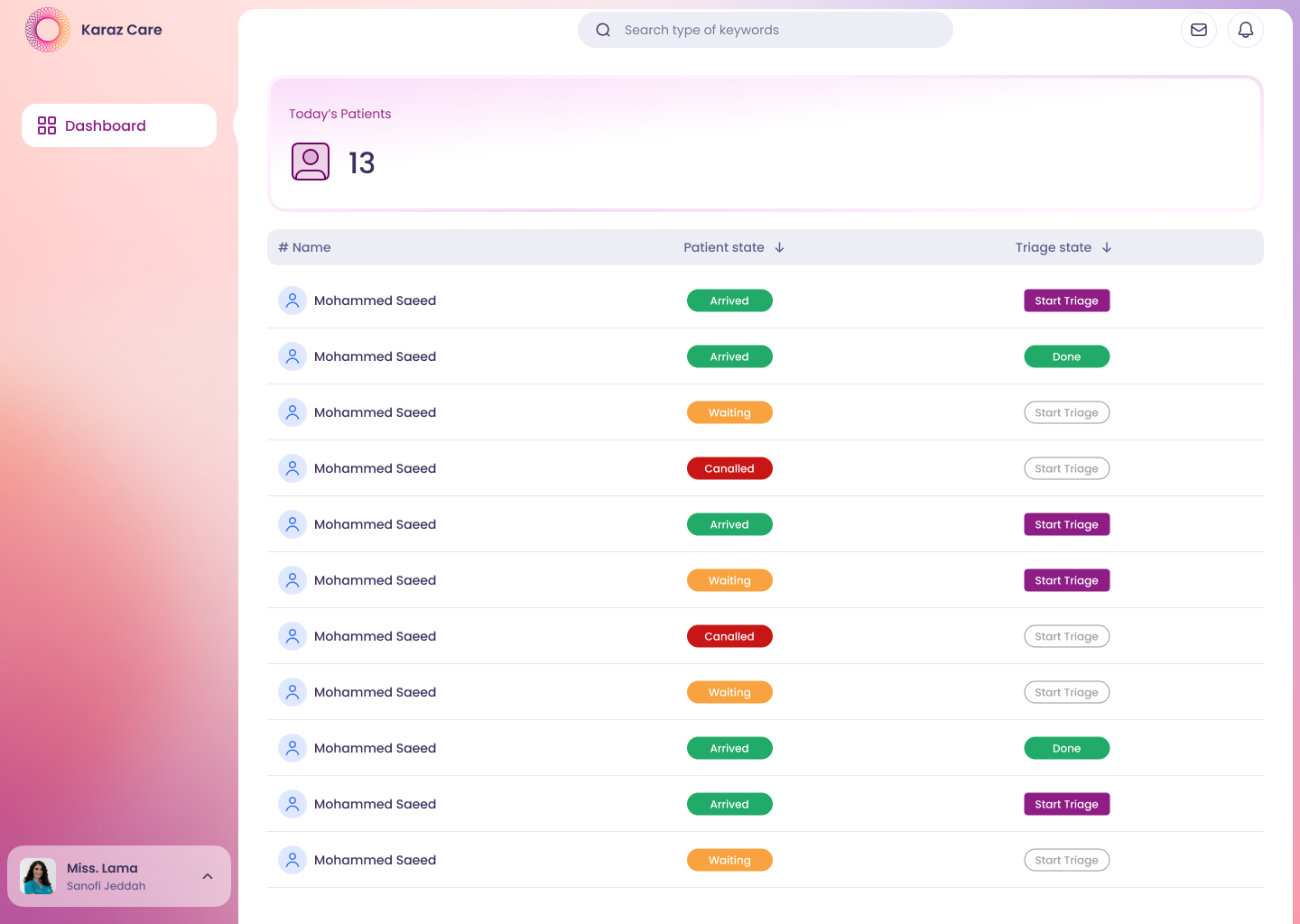
Task: Click the Sanofi Jeddah text
Action: click(x=106, y=886)
